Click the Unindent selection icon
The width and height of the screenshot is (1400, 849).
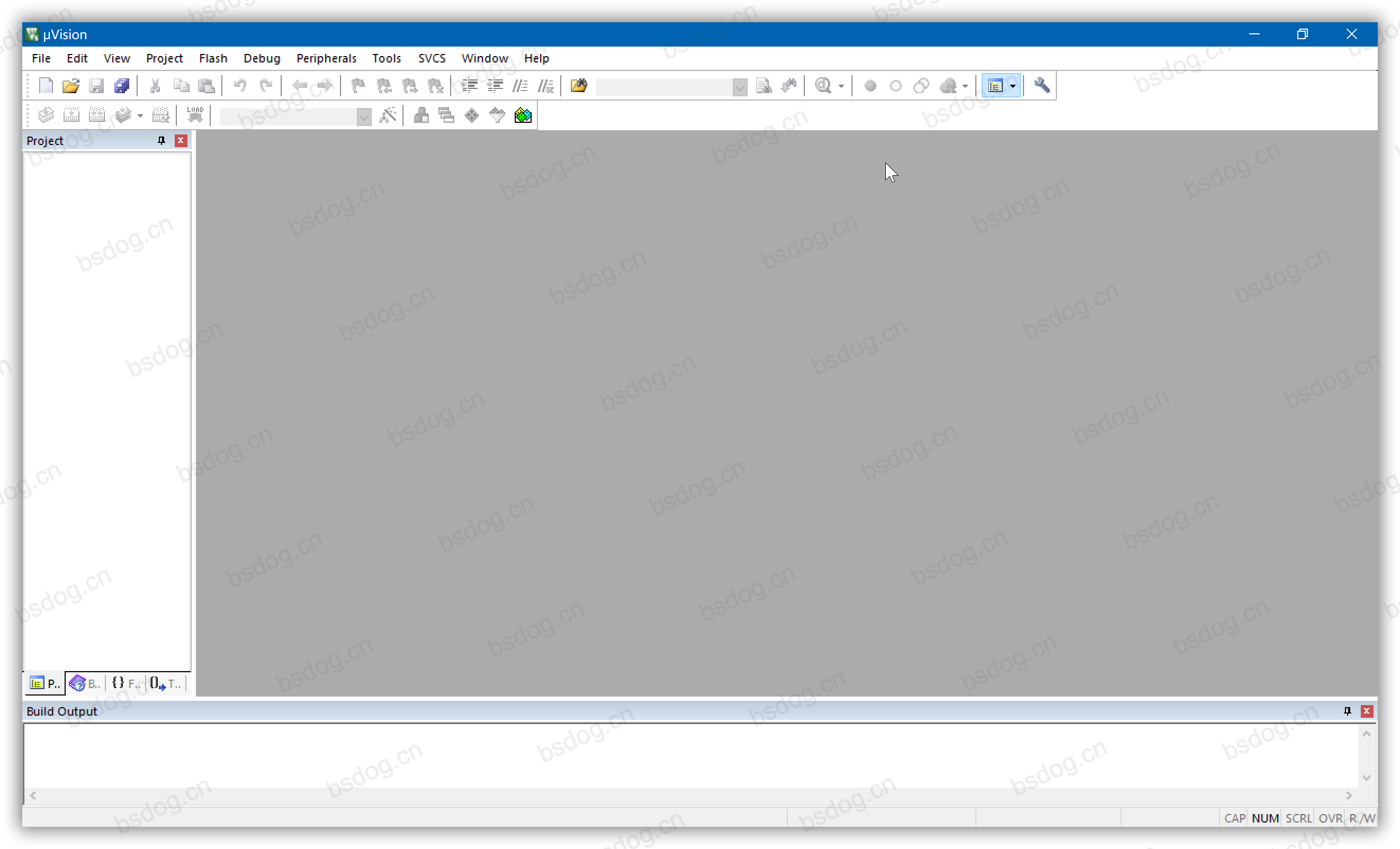pyautogui.click(x=495, y=86)
